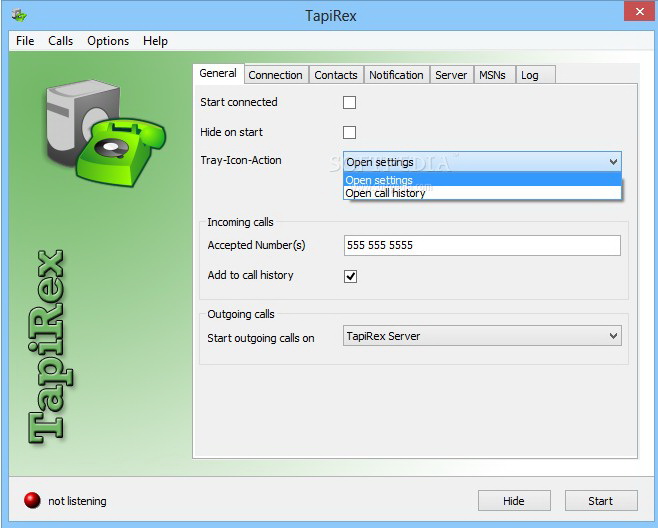Switch to the Connection tab

pyautogui.click(x=275, y=75)
